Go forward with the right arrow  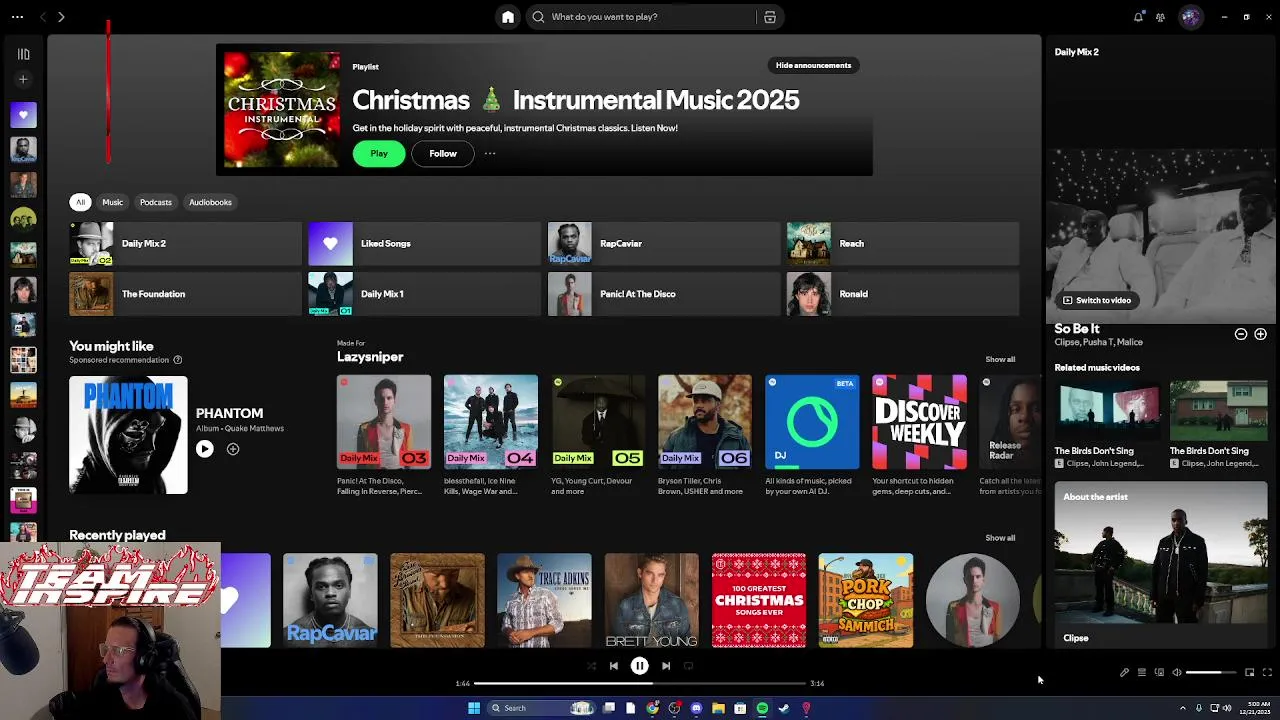pos(61,17)
